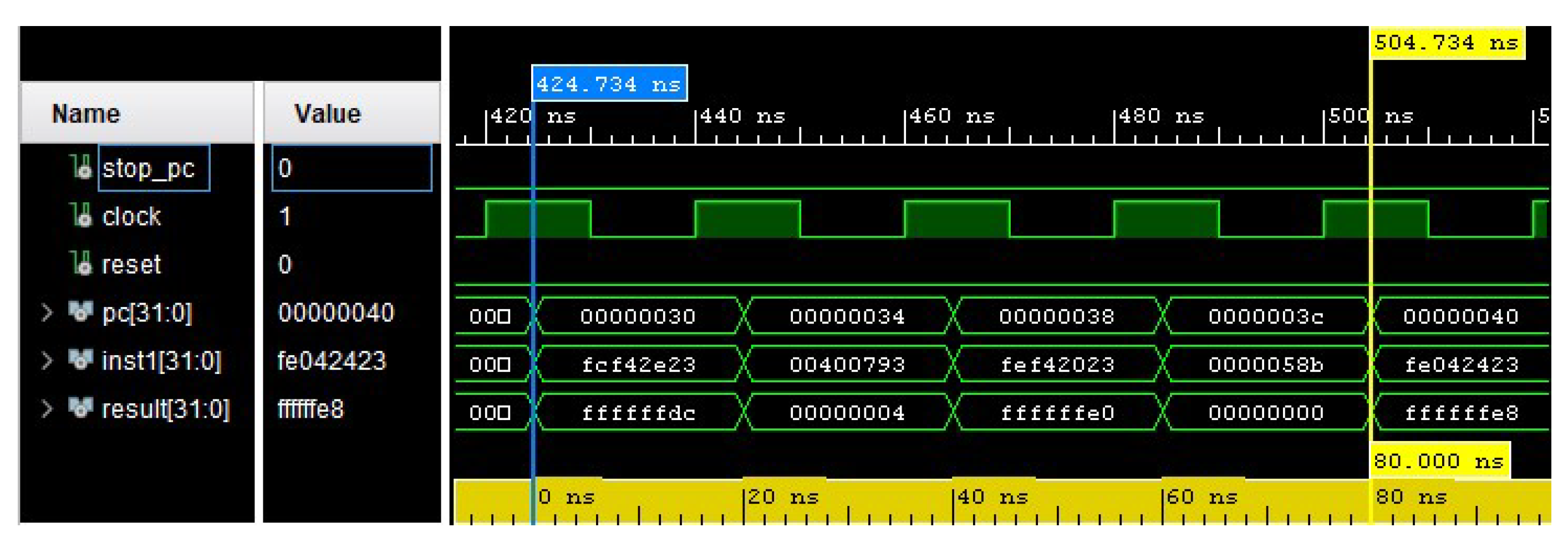1568x548 pixels.
Task: Click the clock signal type icon
Action: pyautogui.click(x=82, y=217)
